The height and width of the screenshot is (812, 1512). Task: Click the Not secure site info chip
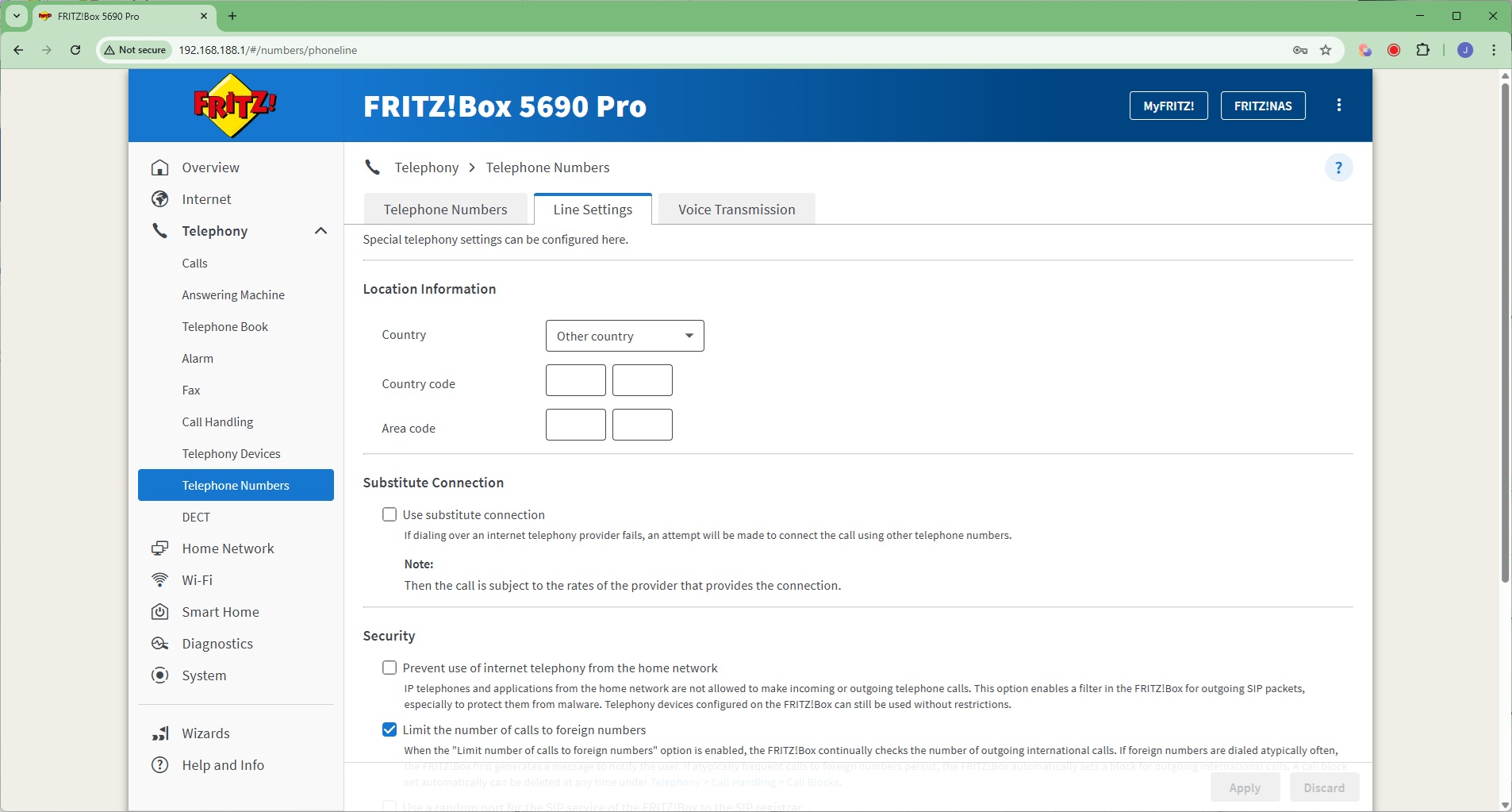click(136, 50)
